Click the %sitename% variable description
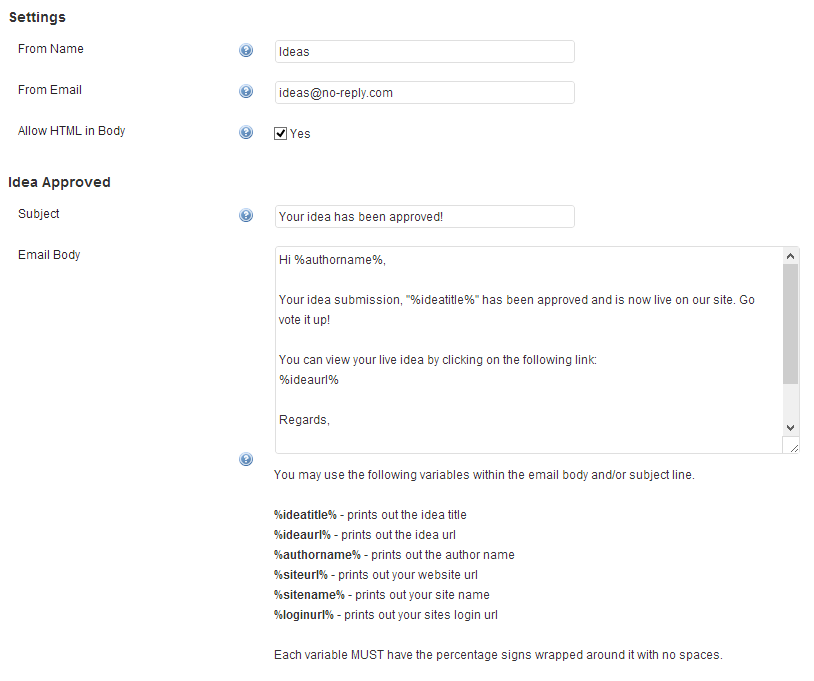Screen dimensions: 814x681 pos(382,595)
